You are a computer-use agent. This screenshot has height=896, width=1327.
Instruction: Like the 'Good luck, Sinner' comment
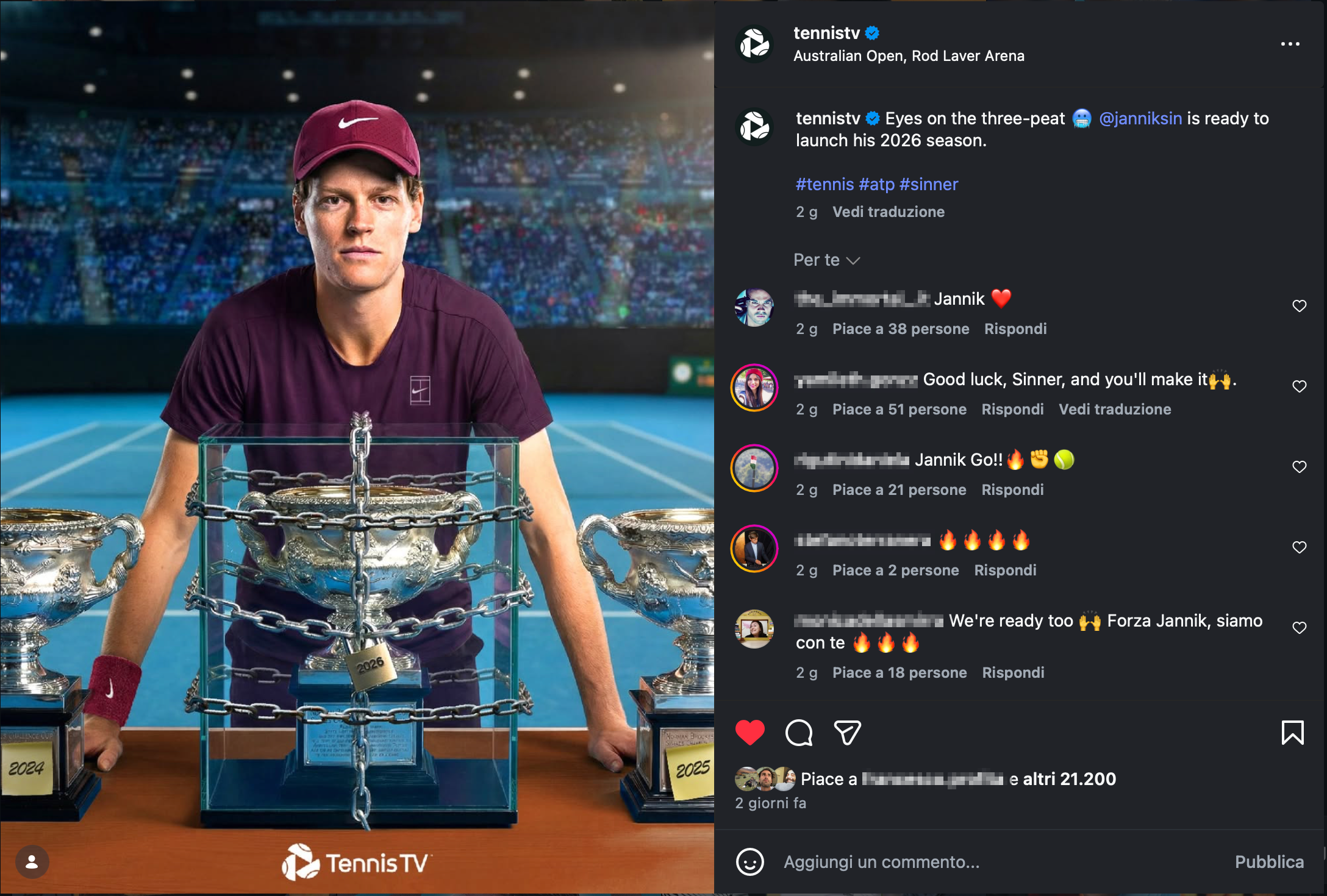(x=1300, y=386)
